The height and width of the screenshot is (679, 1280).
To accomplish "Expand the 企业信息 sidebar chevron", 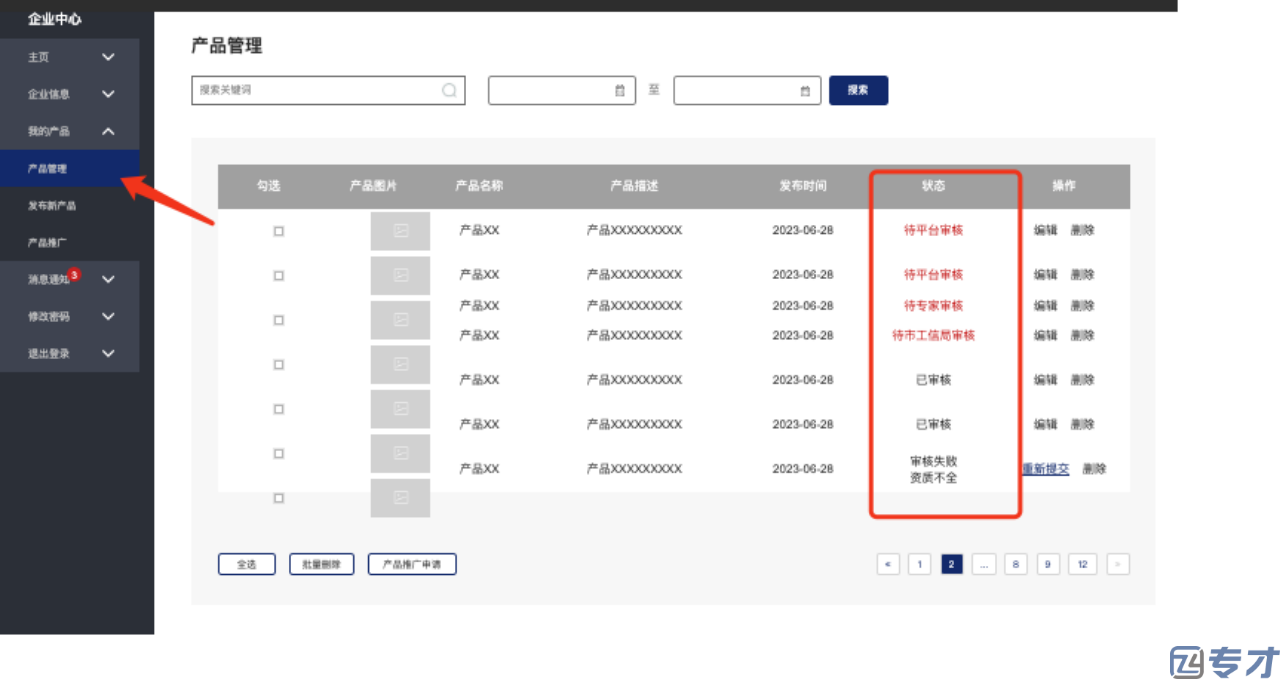I will coord(108,94).
